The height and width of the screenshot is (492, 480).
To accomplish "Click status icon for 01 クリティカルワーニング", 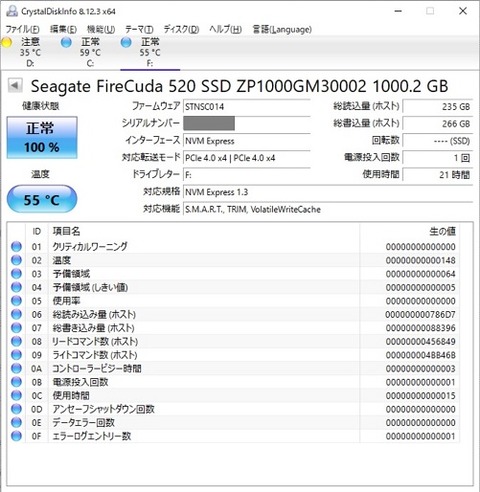I will coord(16,247).
